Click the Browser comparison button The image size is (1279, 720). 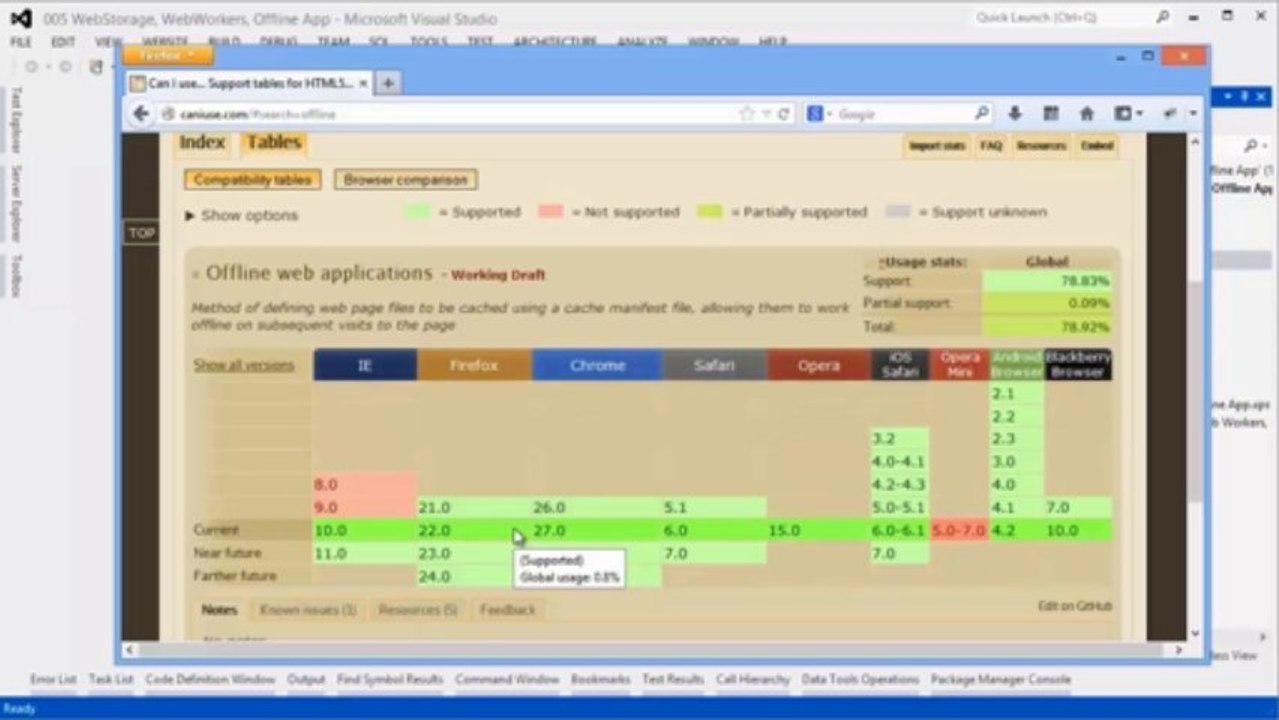point(405,180)
